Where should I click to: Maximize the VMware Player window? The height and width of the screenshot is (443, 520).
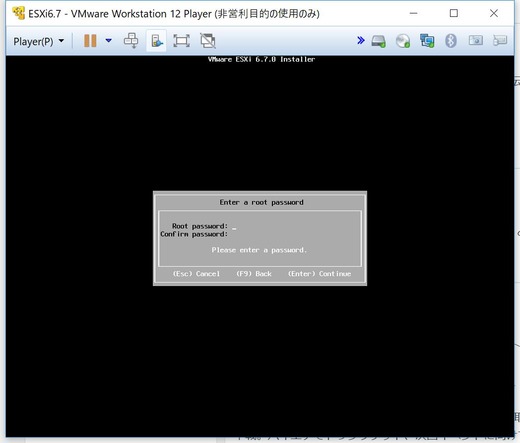coord(454,13)
